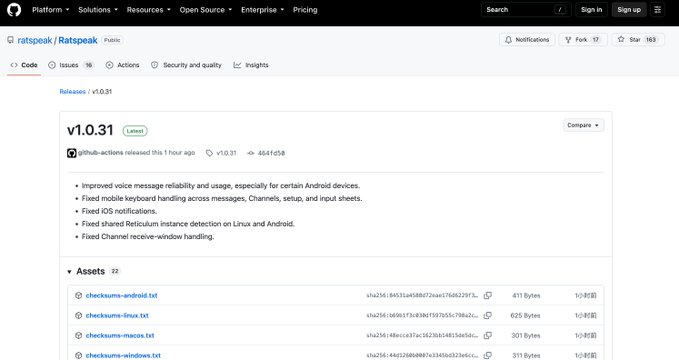The width and height of the screenshot is (679, 360).
Task: Open the Compare dropdown
Action: [583, 125]
